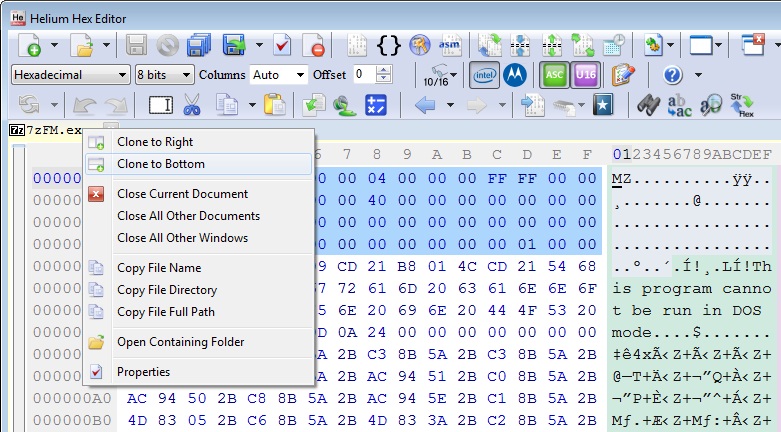Image resolution: width=781 pixels, height=432 pixels.
Task: Click the New document icon with green plus
Action: click(x=30, y=45)
